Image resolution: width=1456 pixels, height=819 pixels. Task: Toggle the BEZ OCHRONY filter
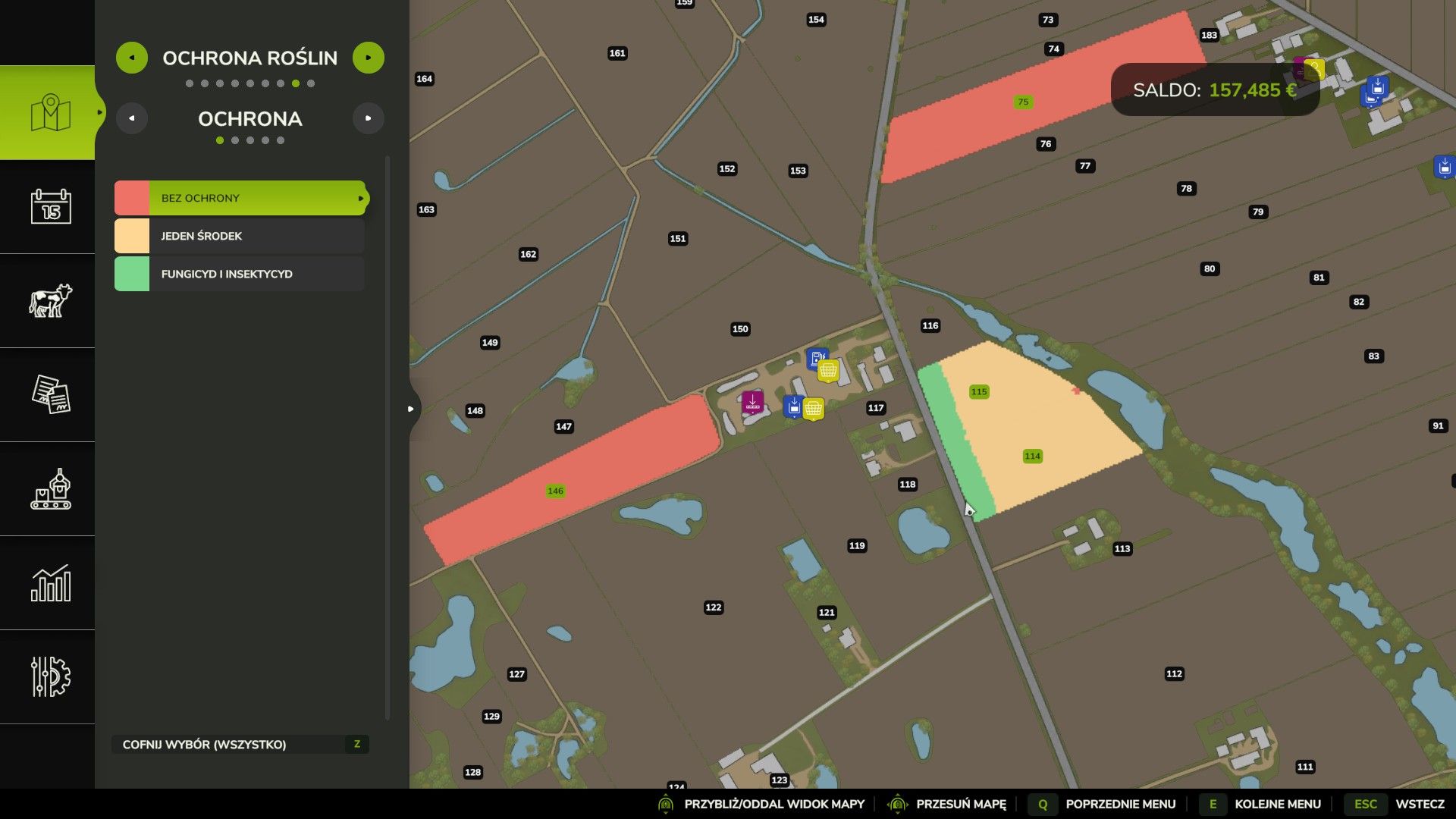coord(240,198)
